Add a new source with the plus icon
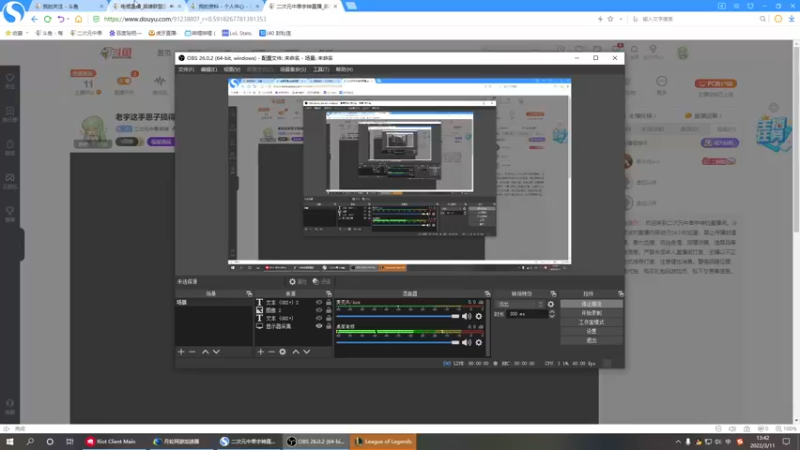 [261, 352]
